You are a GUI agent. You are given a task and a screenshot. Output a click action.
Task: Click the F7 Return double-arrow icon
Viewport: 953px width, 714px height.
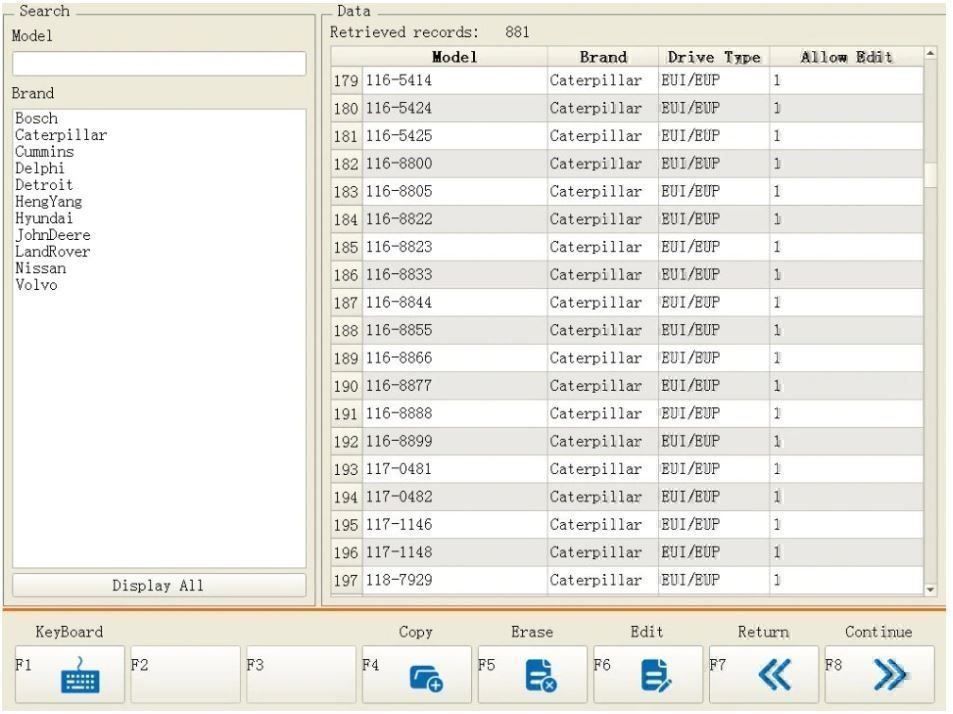[774, 675]
